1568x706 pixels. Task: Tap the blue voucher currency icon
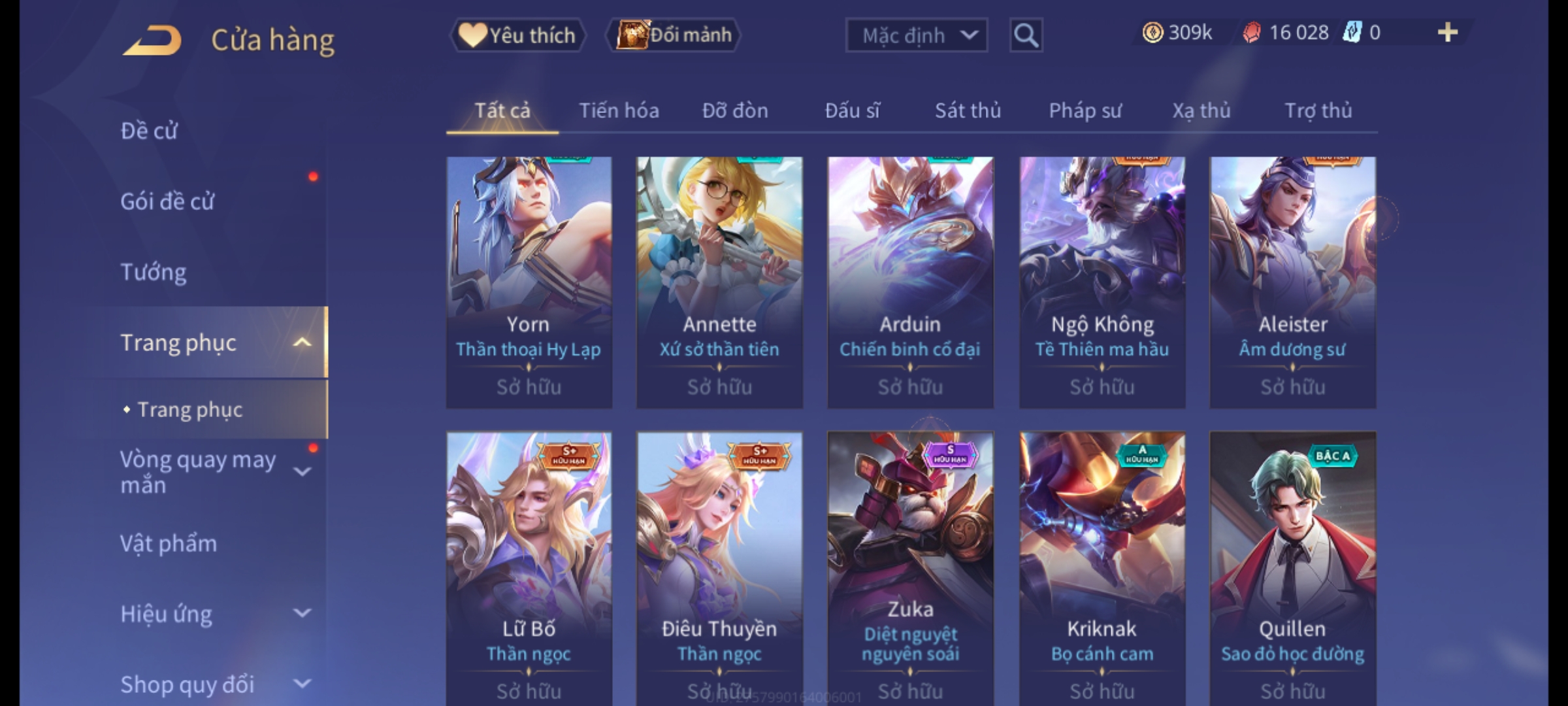pos(1352,33)
